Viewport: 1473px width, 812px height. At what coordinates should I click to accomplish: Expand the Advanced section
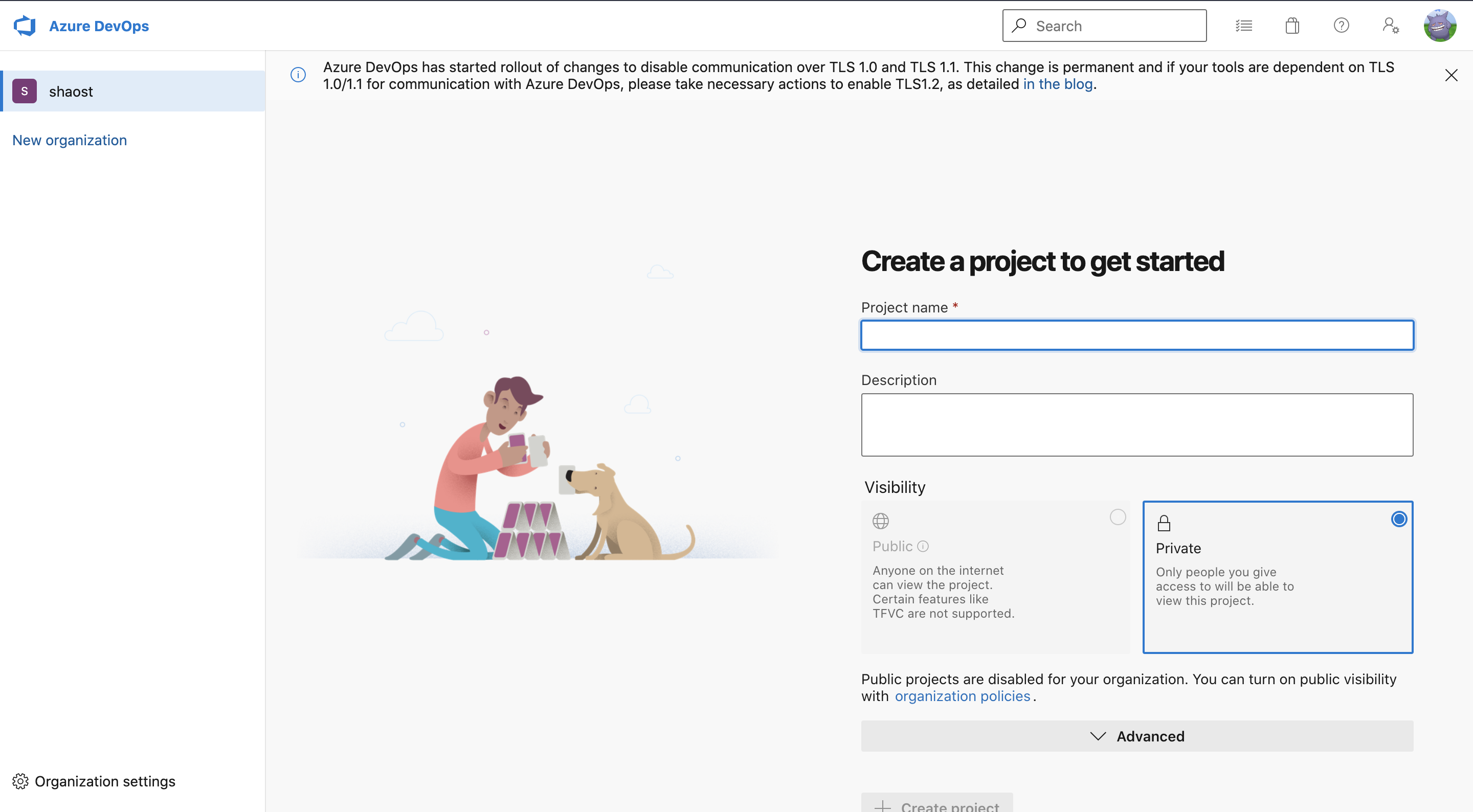pyautogui.click(x=1137, y=736)
